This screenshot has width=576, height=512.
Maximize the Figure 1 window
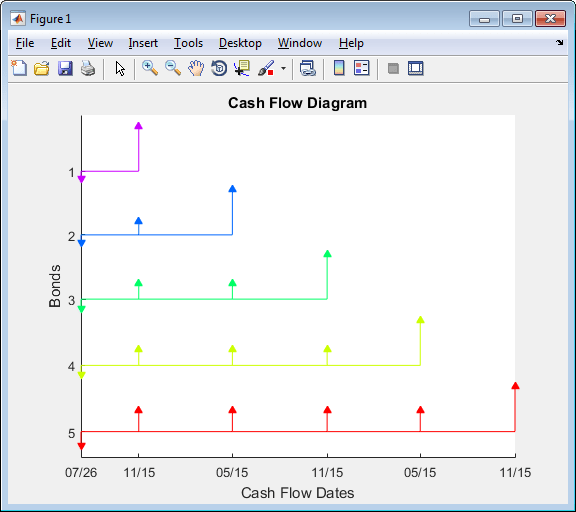(517, 19)
